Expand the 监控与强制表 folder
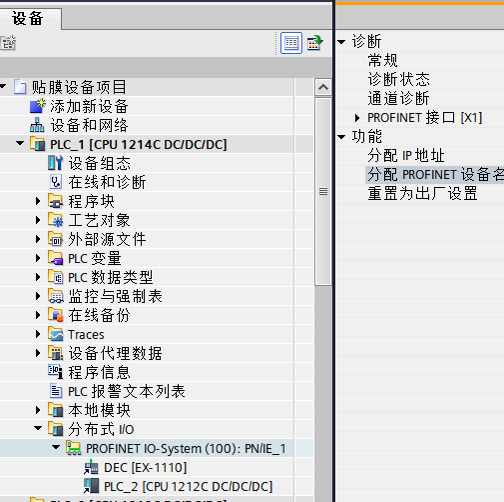 click(x=38, y=296)
